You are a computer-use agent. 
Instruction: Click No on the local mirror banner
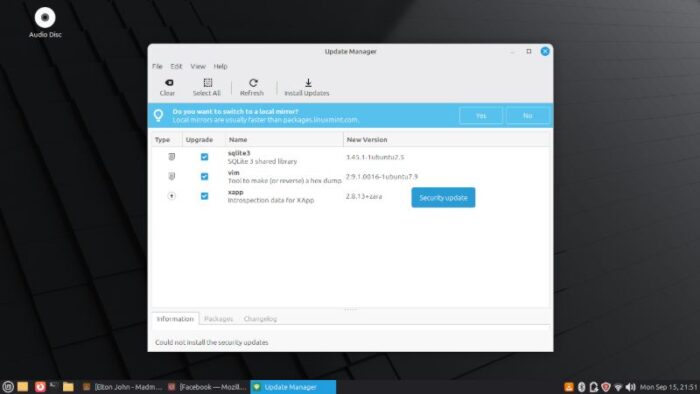click(x=528, y=116)
